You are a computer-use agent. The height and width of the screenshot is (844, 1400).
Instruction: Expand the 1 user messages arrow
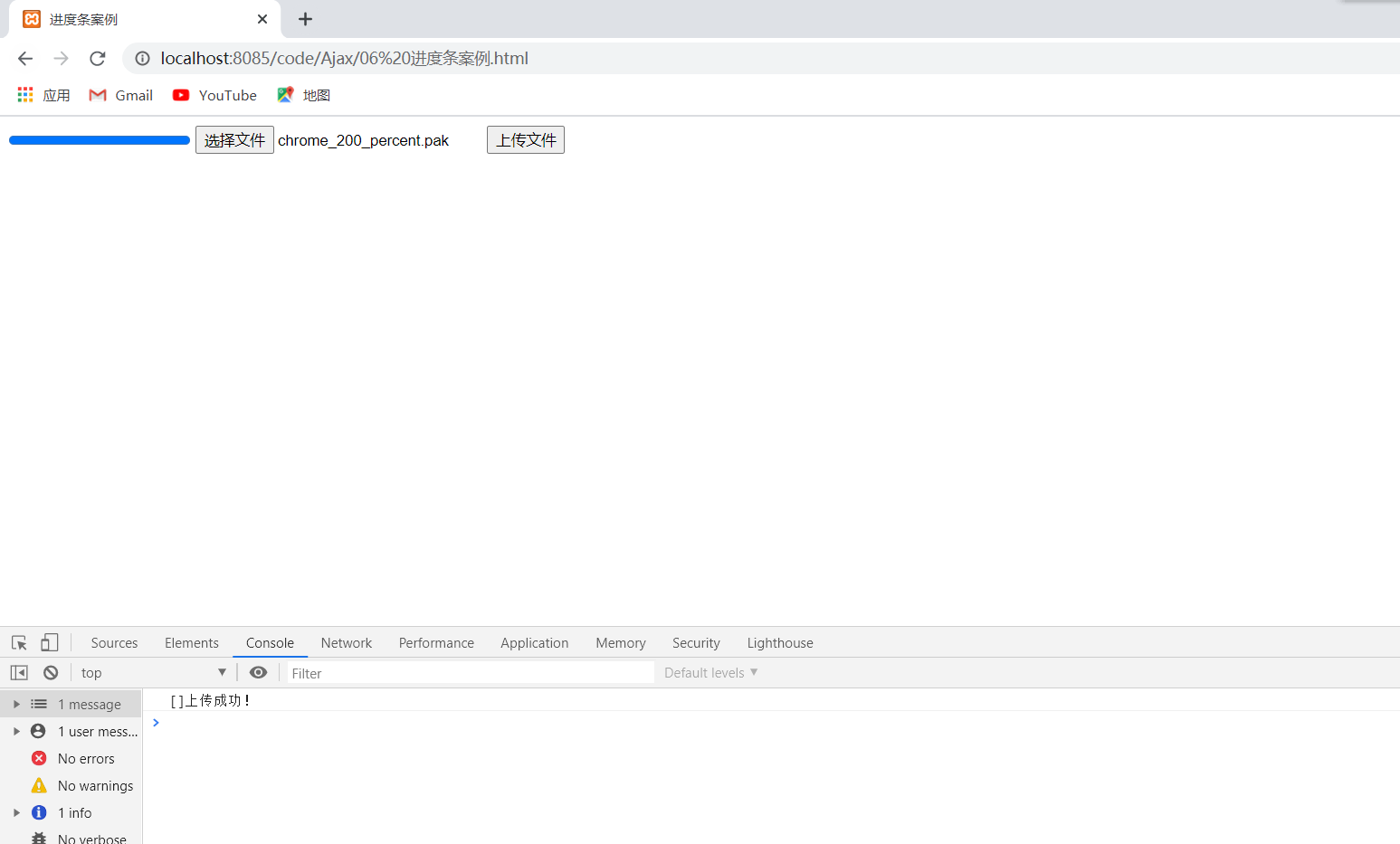click(16, 731)
